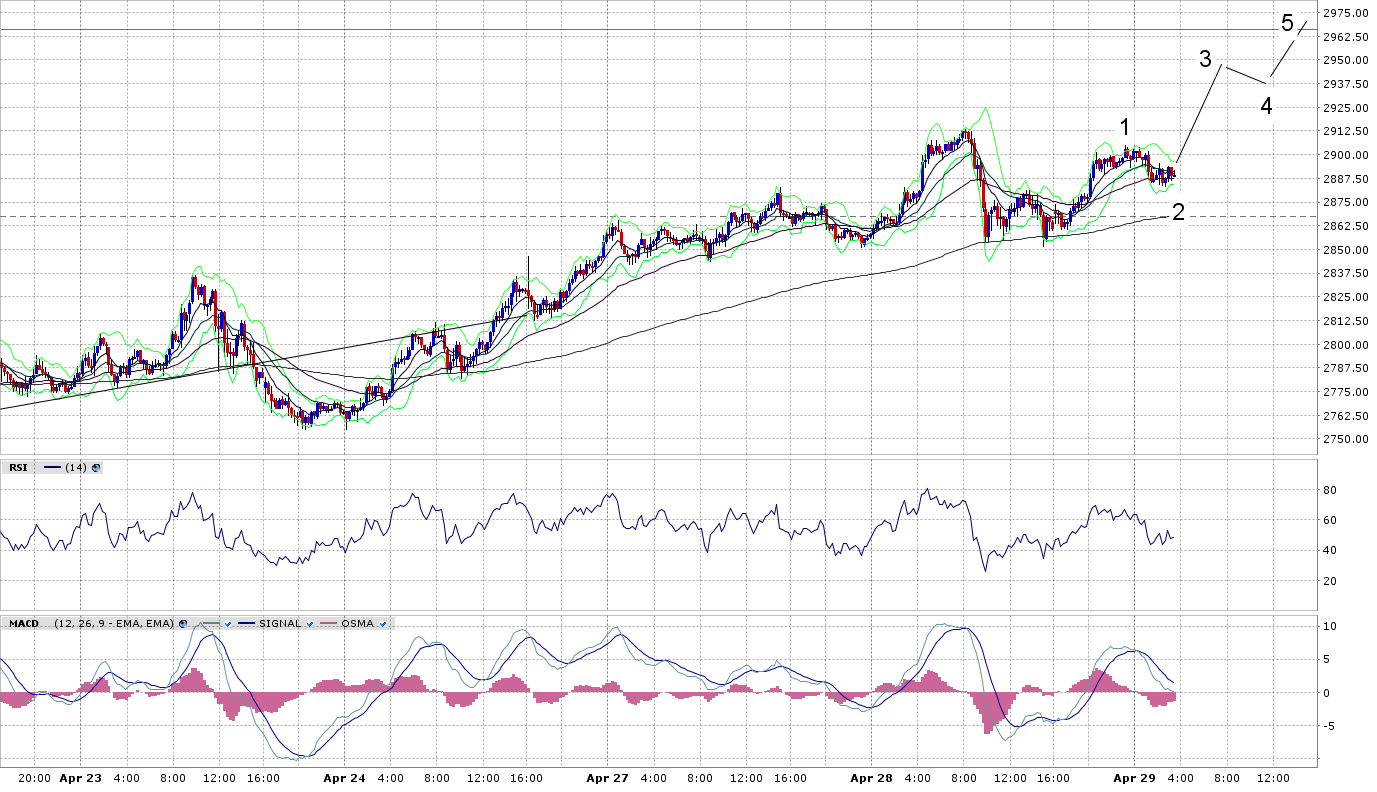This screenshot has height=792, width=1377.
Task: Toggle the MACD line visibility checkbox
Action: tap(228, 624)
